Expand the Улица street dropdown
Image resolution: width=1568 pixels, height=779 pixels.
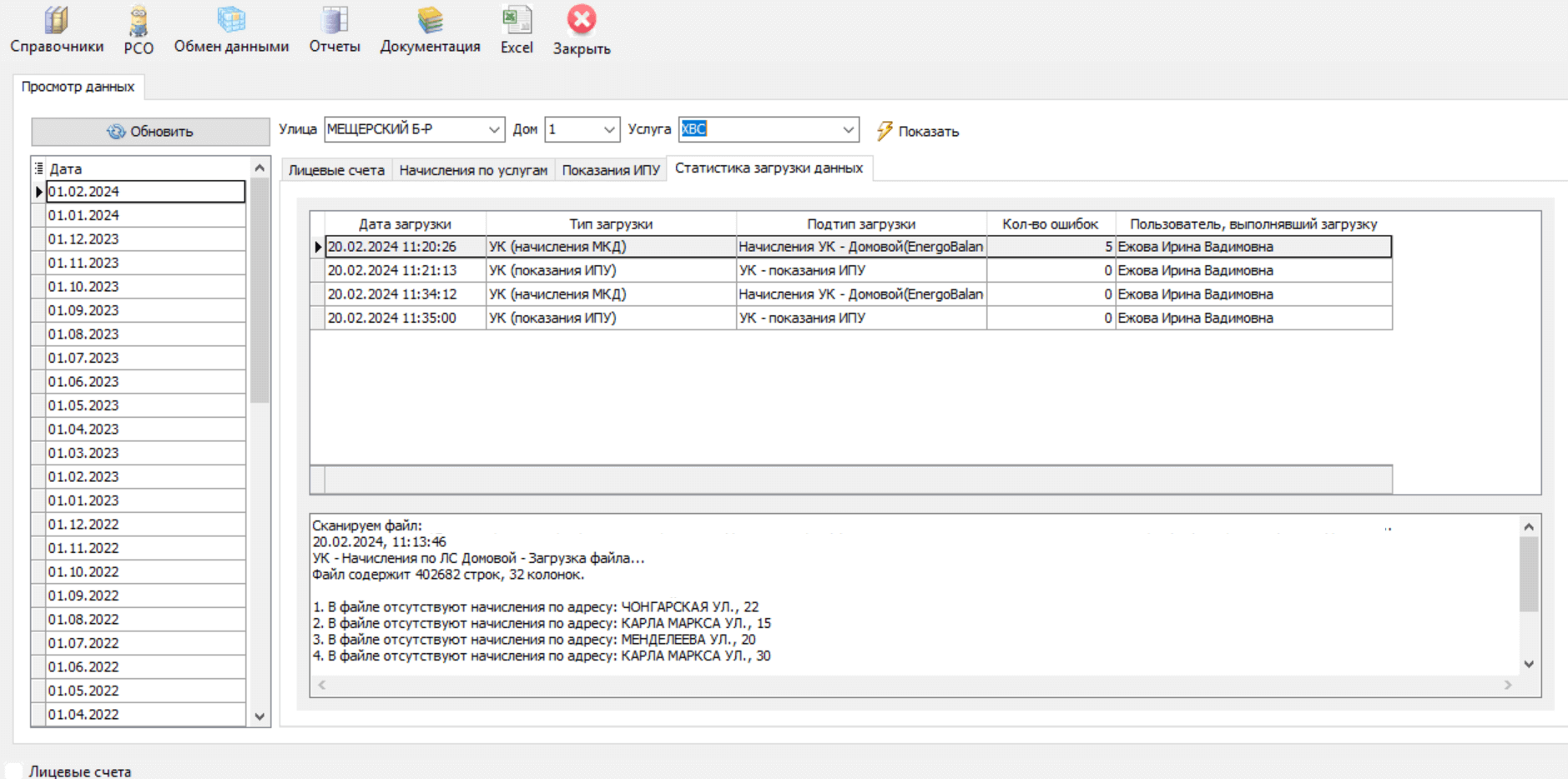[494, 129]
